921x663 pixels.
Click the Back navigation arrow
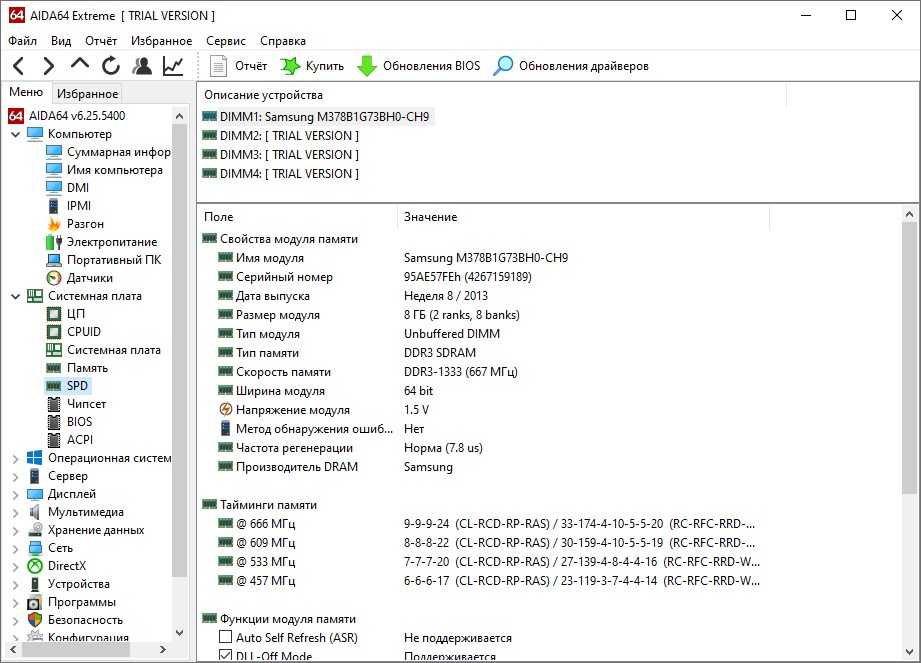click(x=18, y=66)
